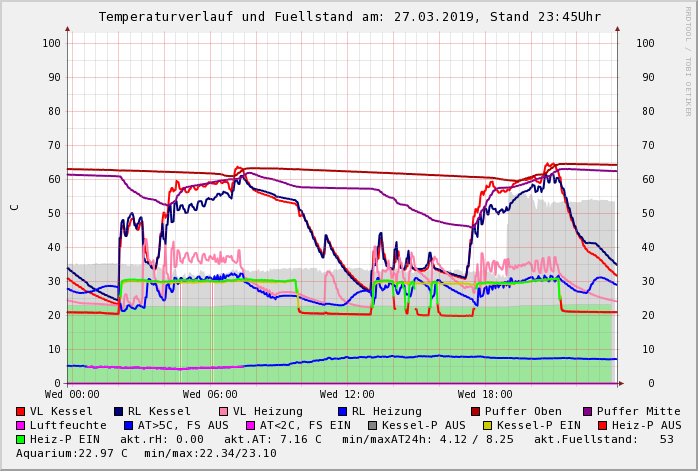Click the Wed 06:00 time axis label
This screenshot has width=698, height=471.
tap(210, 395)
